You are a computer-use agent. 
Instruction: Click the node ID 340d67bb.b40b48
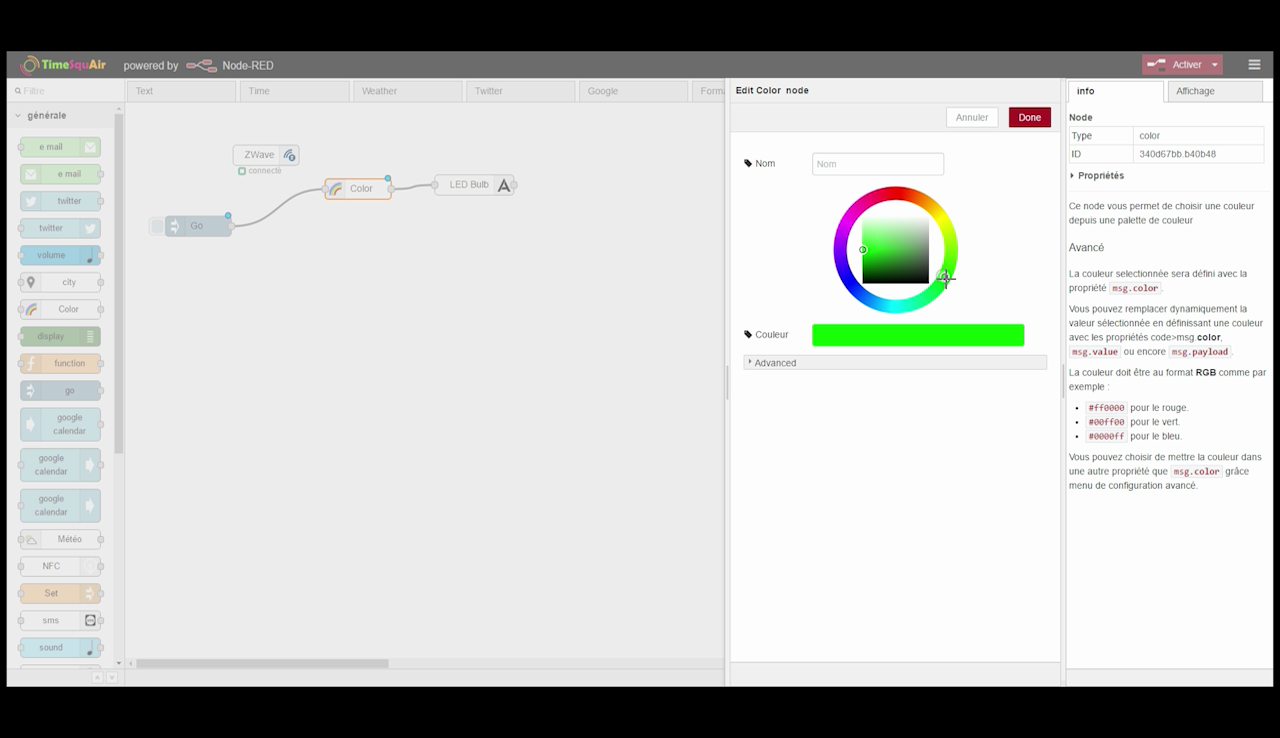click(1177, 154)
